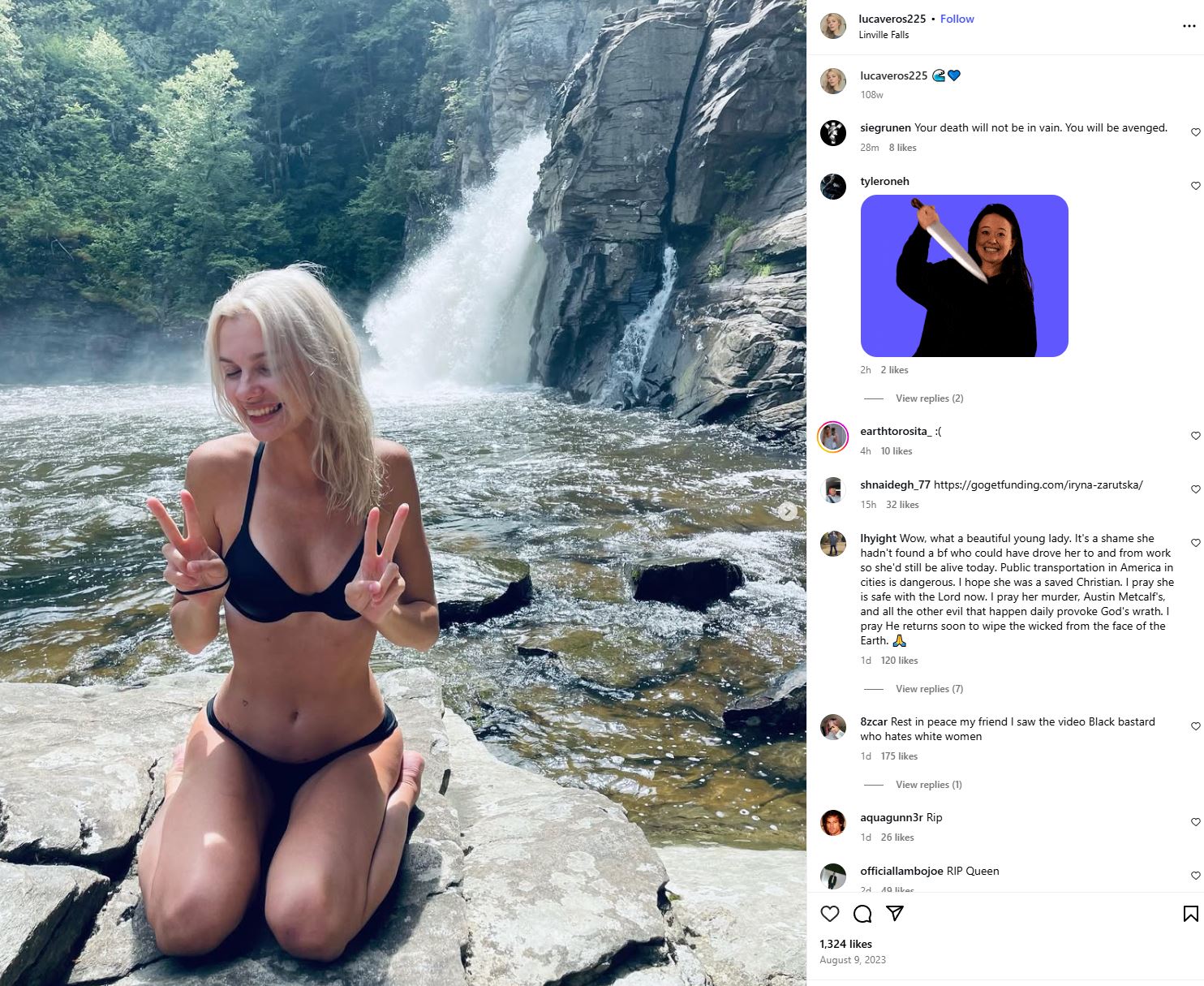1204x986 pixels.
Task: Open the three-dot more options menu
Action: (1189, 26)
